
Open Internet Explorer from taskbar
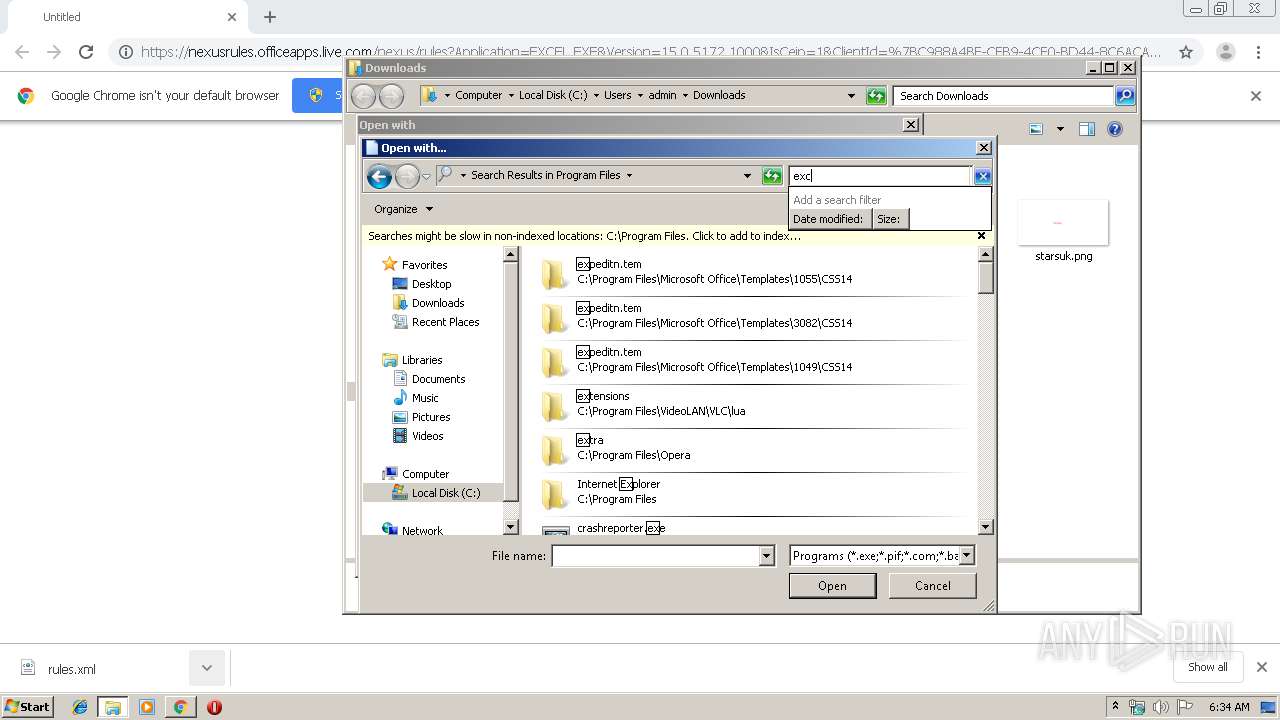[x=80, y=707]
